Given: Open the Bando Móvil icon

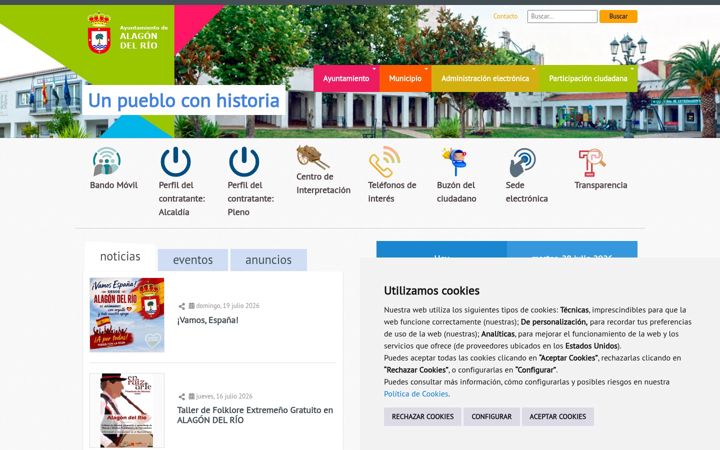Looking at the screenshot, I should [x=107, y=161].
